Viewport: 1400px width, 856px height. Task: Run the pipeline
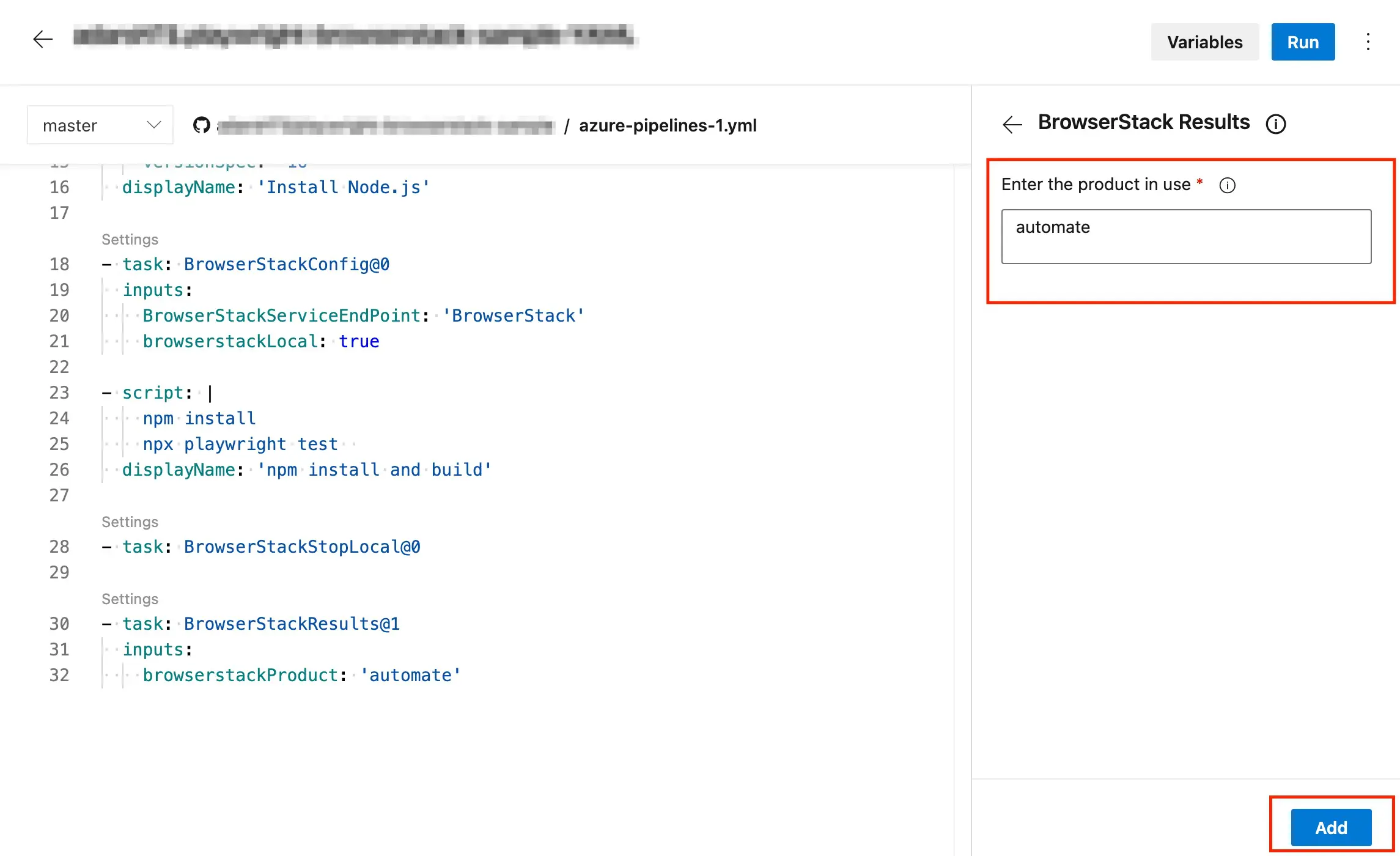coord(1302,42)
